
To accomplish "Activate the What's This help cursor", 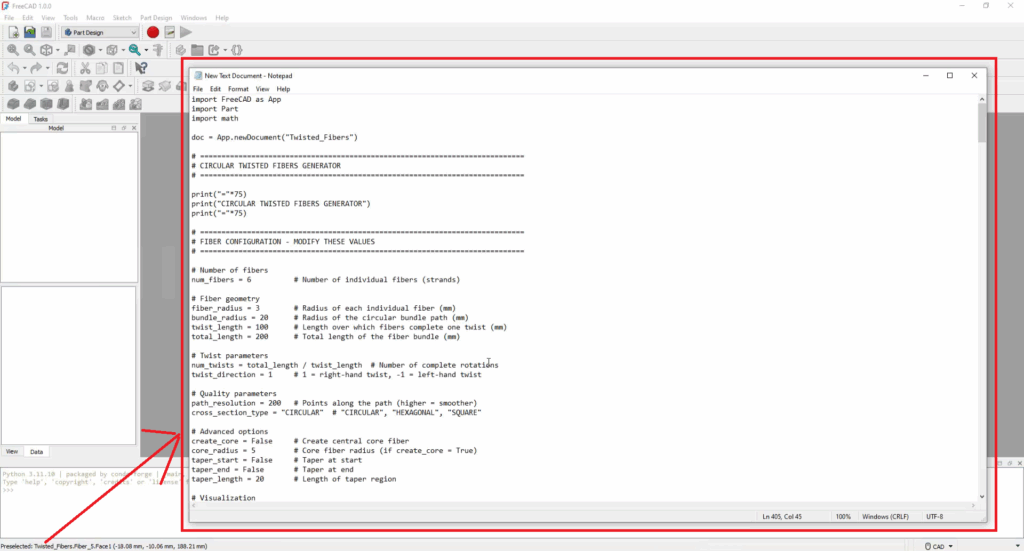I will (141, 68).
